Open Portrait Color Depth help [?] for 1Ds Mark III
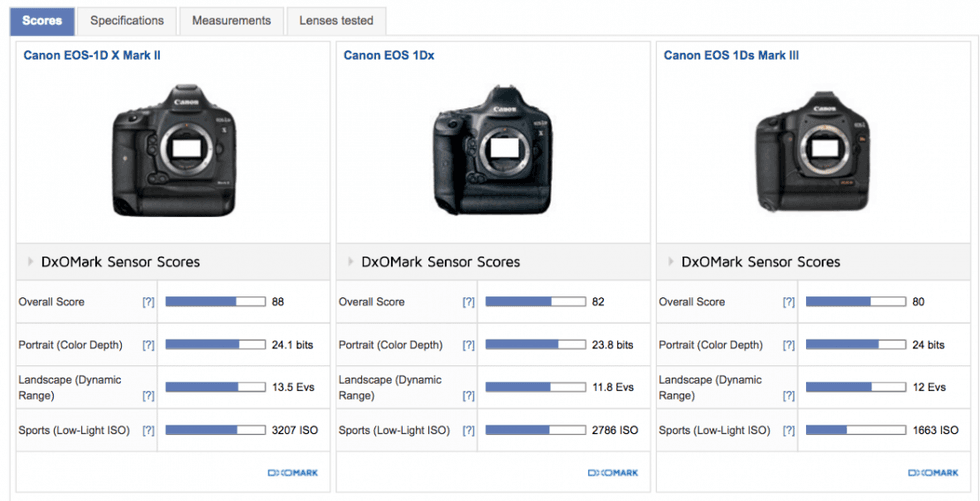The width and height of the screenshot is (980, 501). pyautogui.click(x=789, y=345)
